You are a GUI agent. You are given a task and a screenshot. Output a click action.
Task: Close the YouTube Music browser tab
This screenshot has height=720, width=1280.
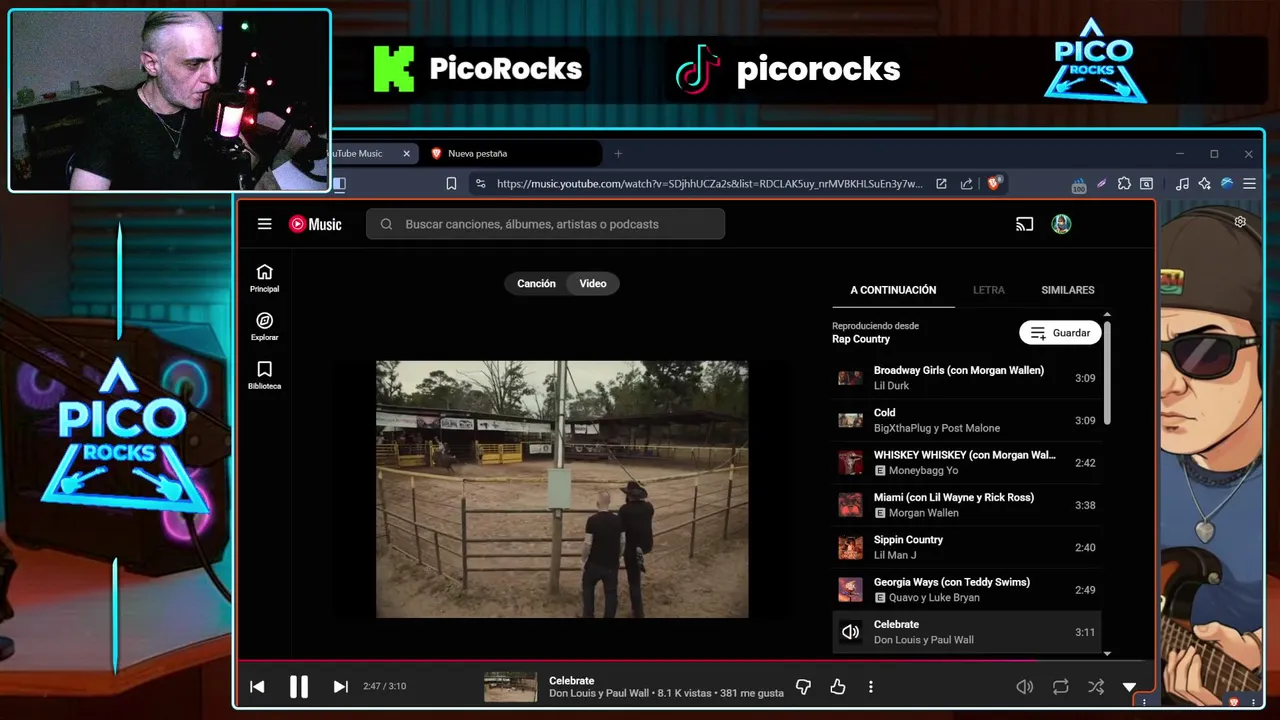tap(406, 154)
